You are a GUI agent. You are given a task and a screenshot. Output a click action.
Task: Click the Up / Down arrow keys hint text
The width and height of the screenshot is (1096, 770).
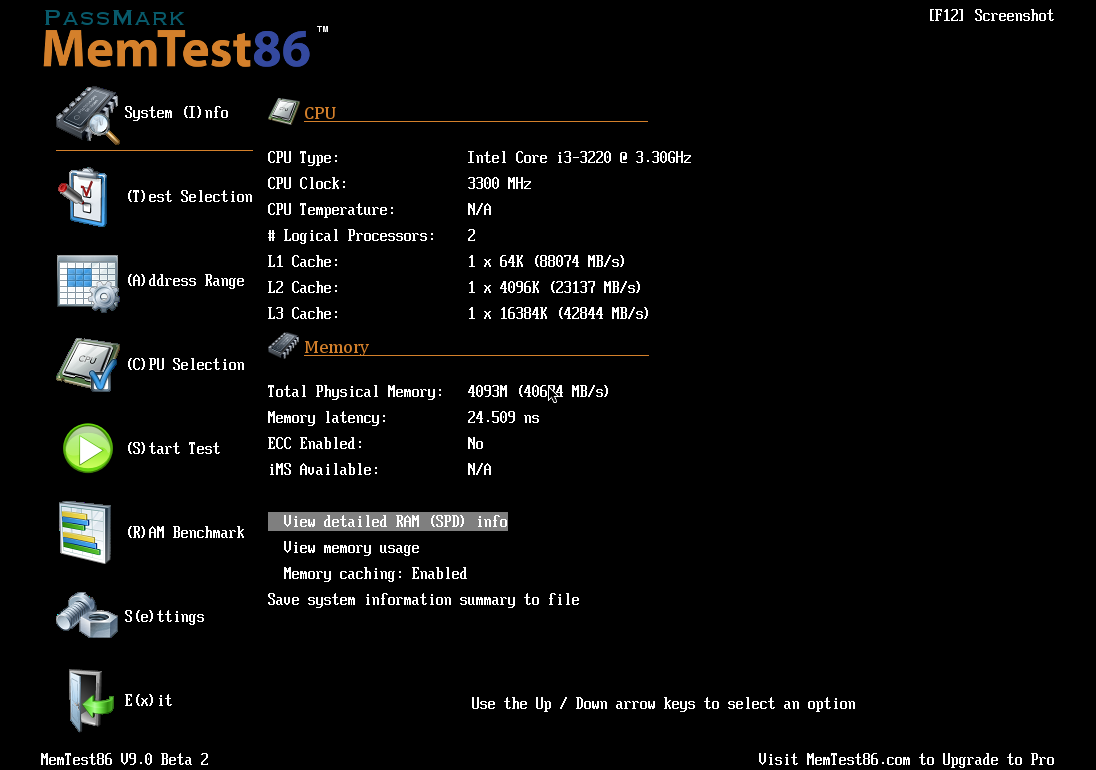point(663,704)
